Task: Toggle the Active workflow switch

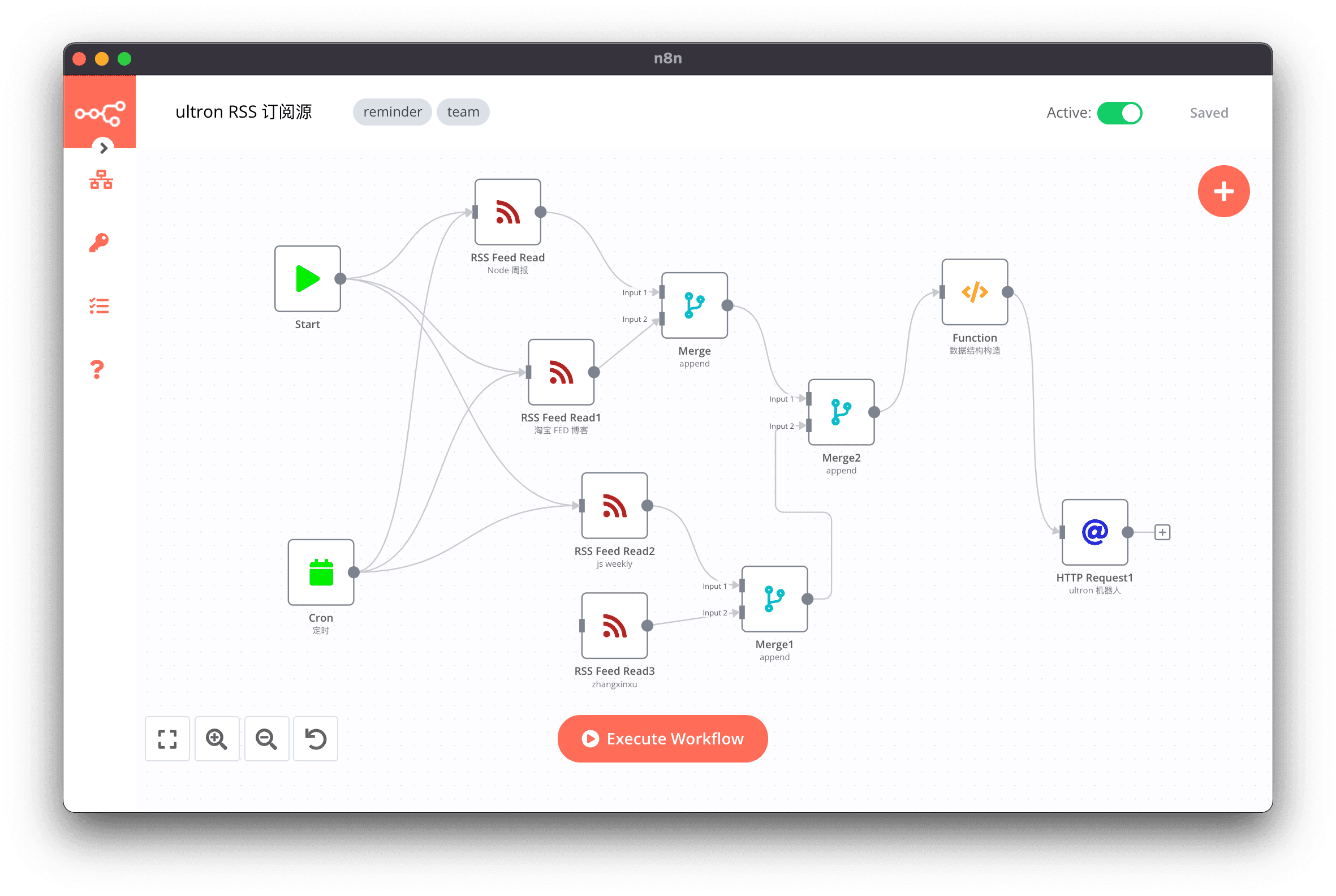Action: tap(1119, 113)
